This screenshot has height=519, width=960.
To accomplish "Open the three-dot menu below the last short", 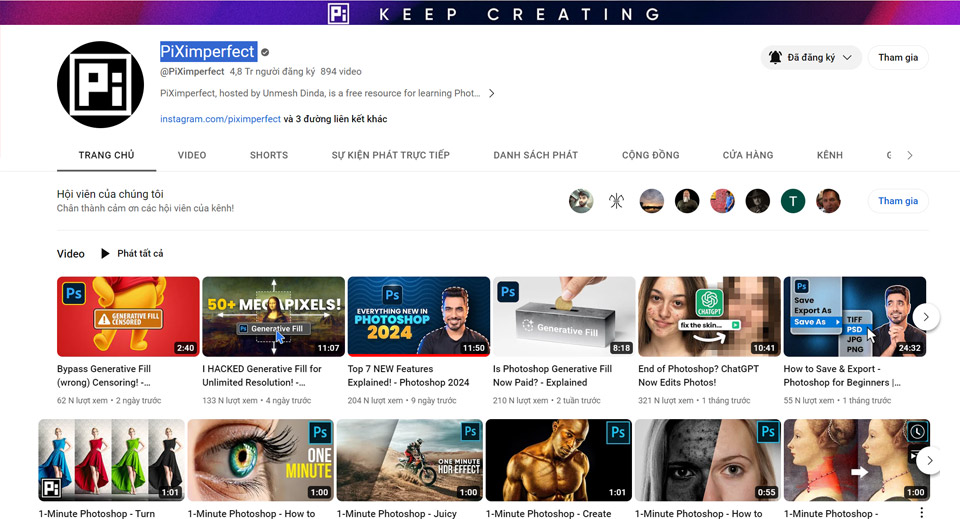I will click(921, 512).
